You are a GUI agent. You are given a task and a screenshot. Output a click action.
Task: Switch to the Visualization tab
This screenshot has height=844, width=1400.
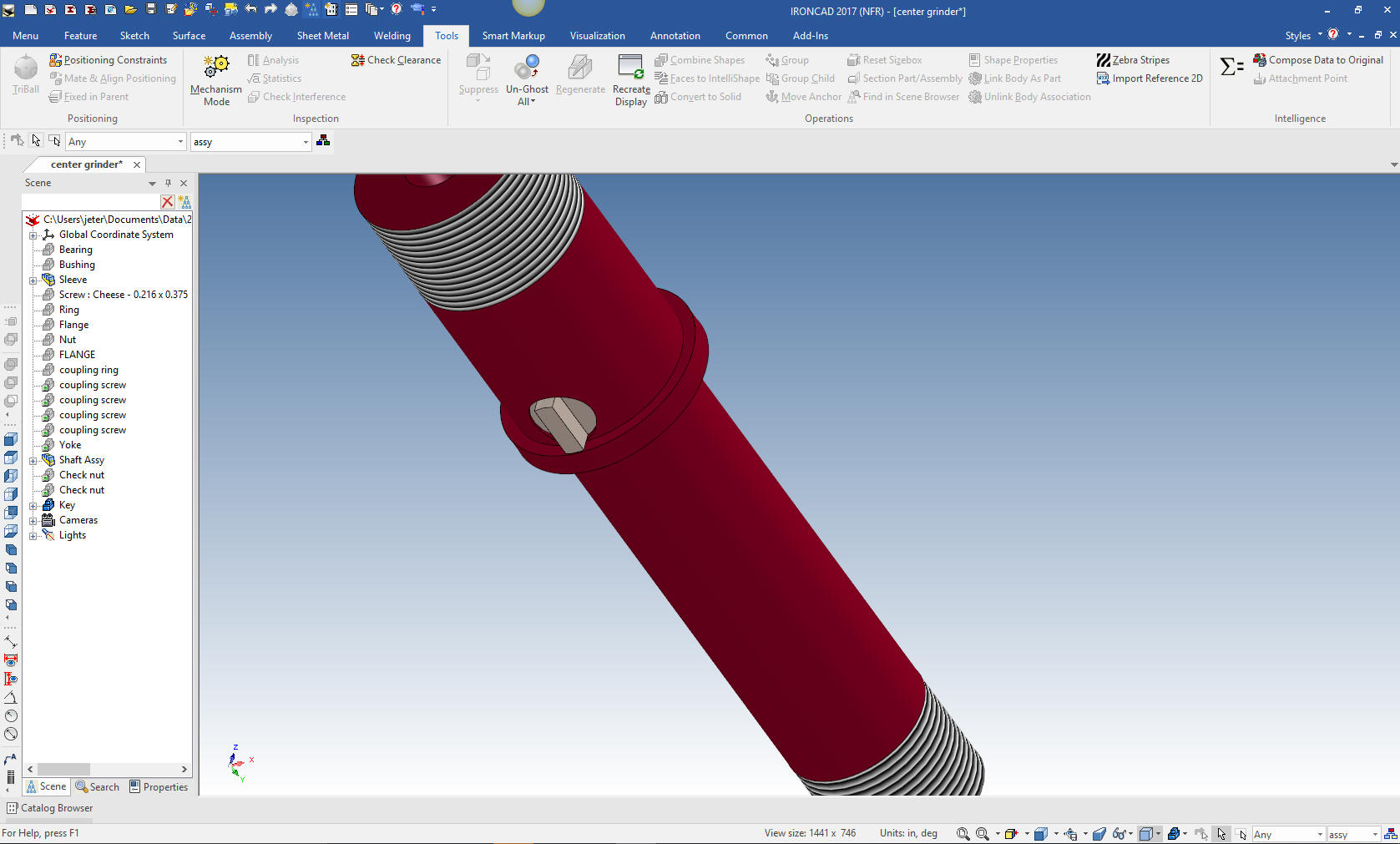(x=597, y=36)
